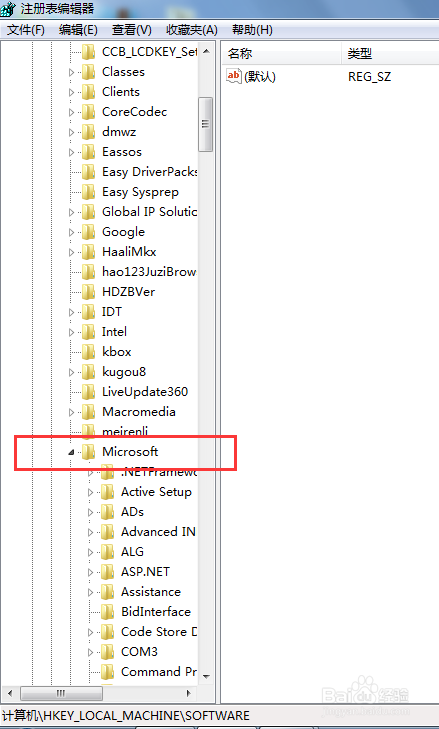Click the Registry Editor title bar icon
The height and width of the screenshot is (729, 439).
8,8
